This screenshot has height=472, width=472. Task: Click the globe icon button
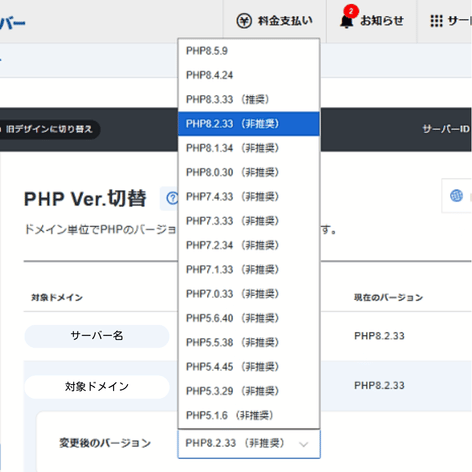click(x=456, y=196)
